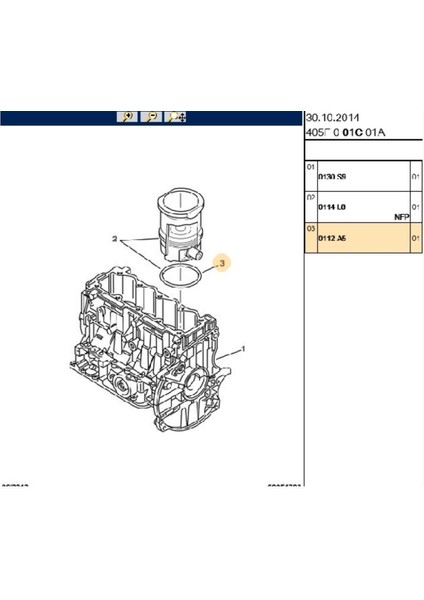Select the zoom and pan tool icon
The width and height of the screenshot is (424, 600).
click(176, 117)
